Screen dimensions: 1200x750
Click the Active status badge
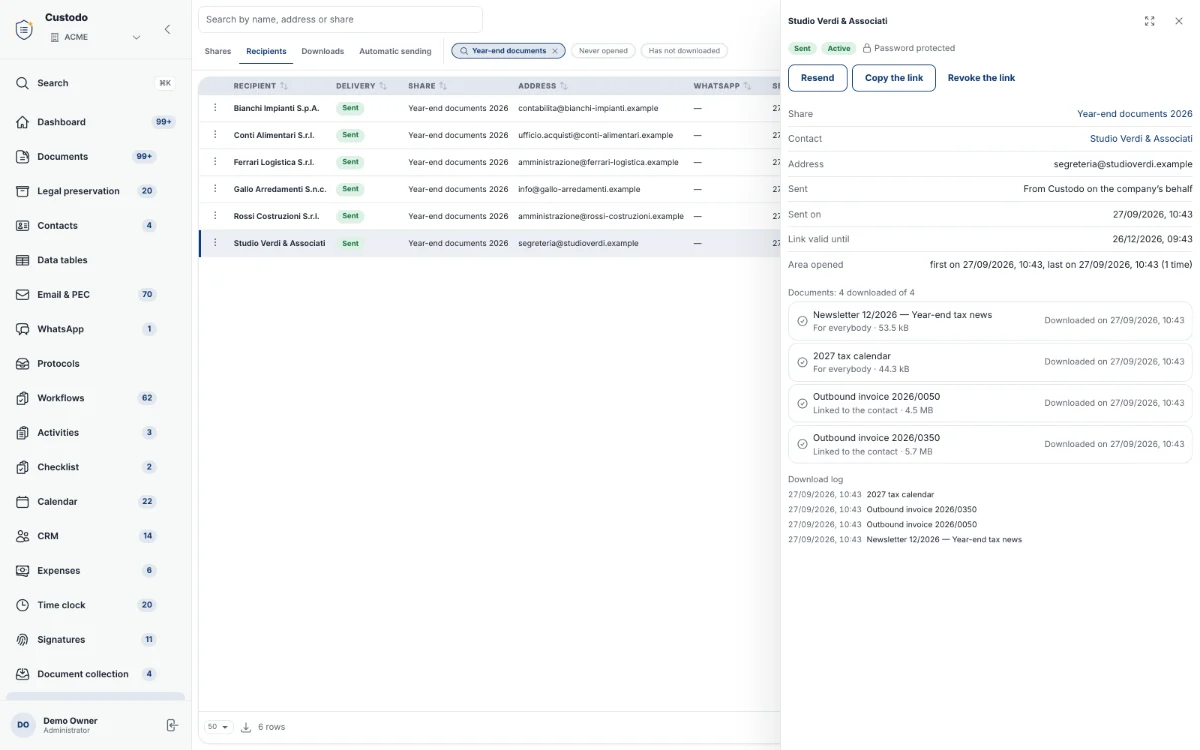[839, 48]
